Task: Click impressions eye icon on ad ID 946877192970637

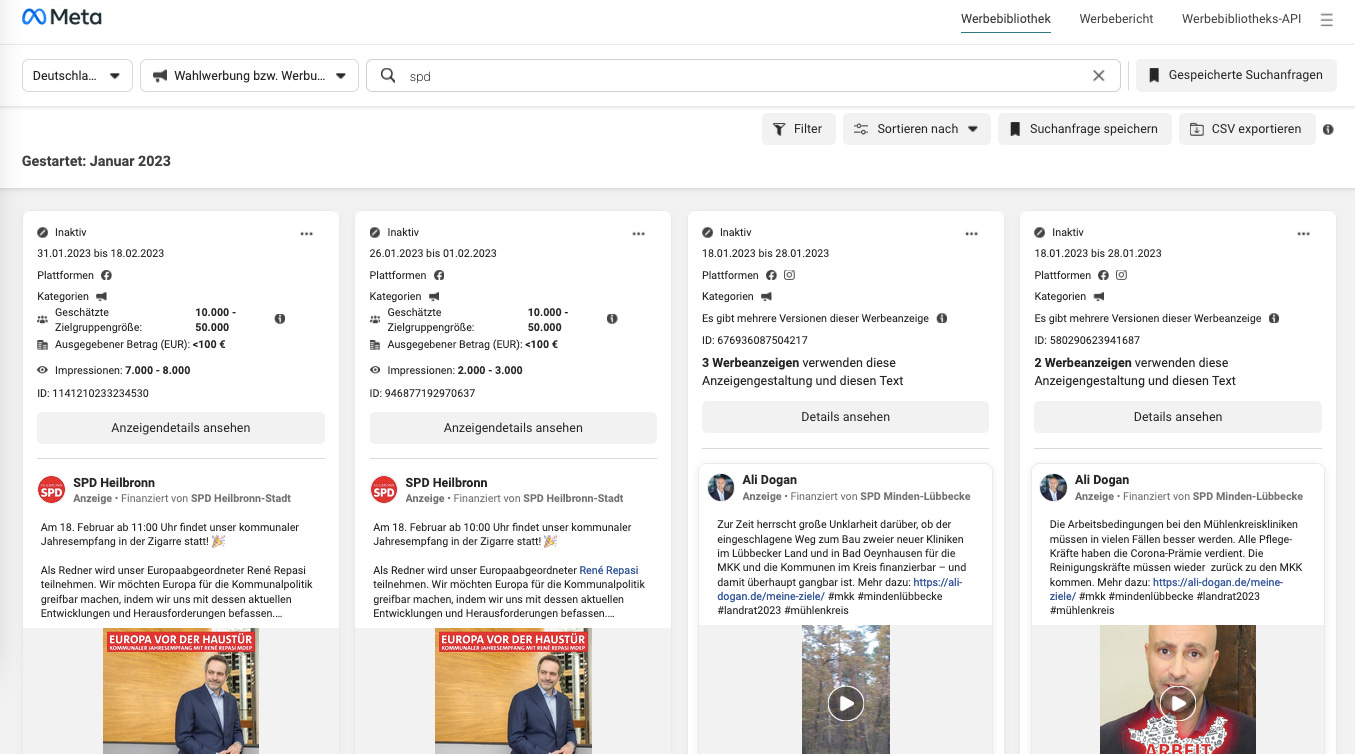Action: click(x=375, y=370)
